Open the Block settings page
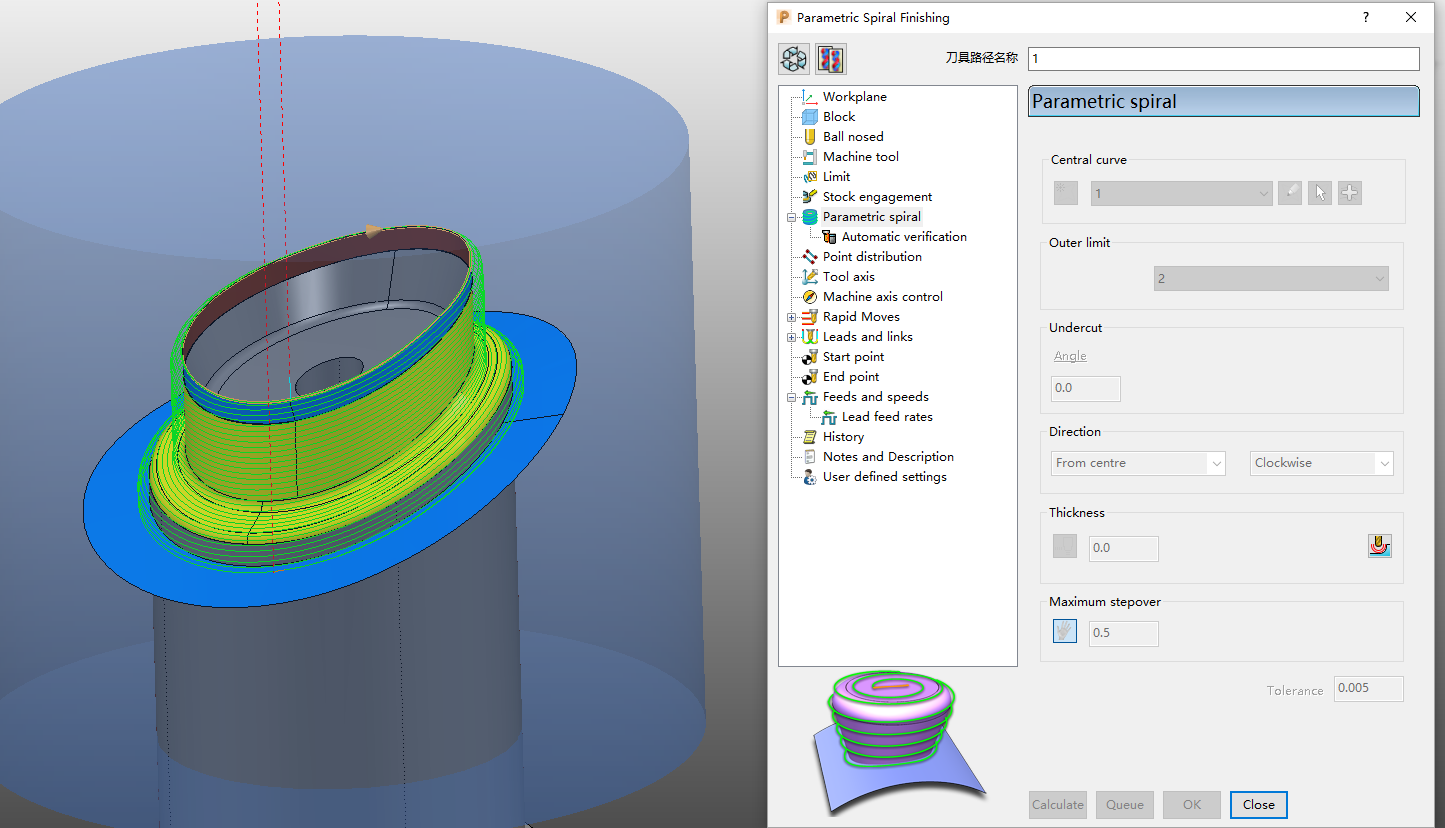The width and height of the screenshot is (1445, 828). click(836, 116)
